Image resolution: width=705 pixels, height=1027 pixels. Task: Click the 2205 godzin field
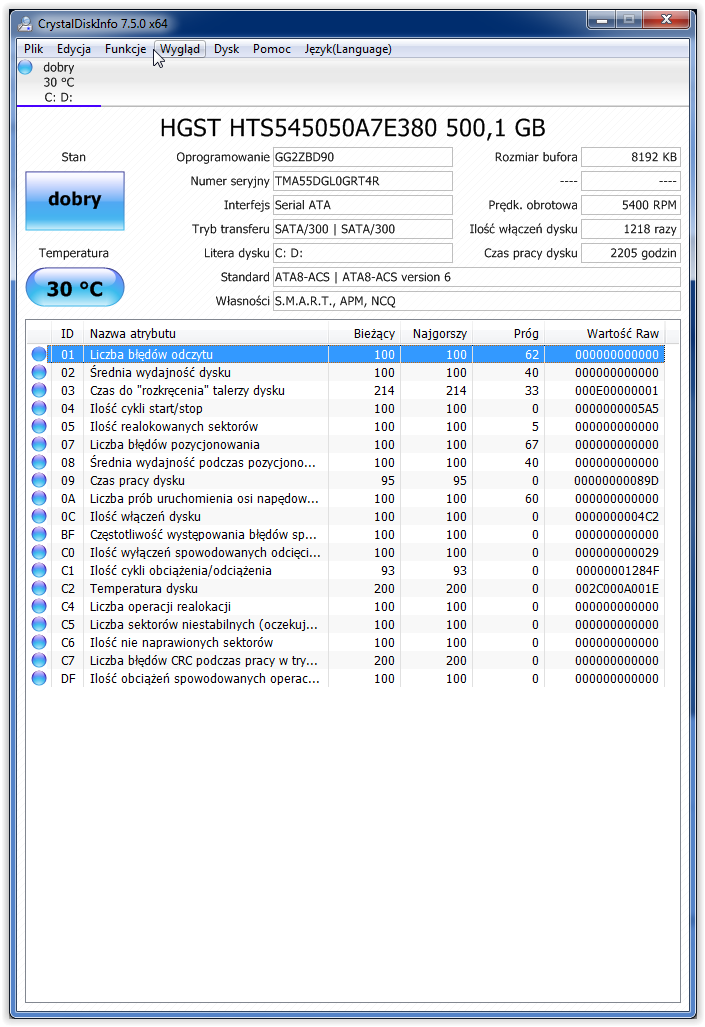[x=631, y=253]
